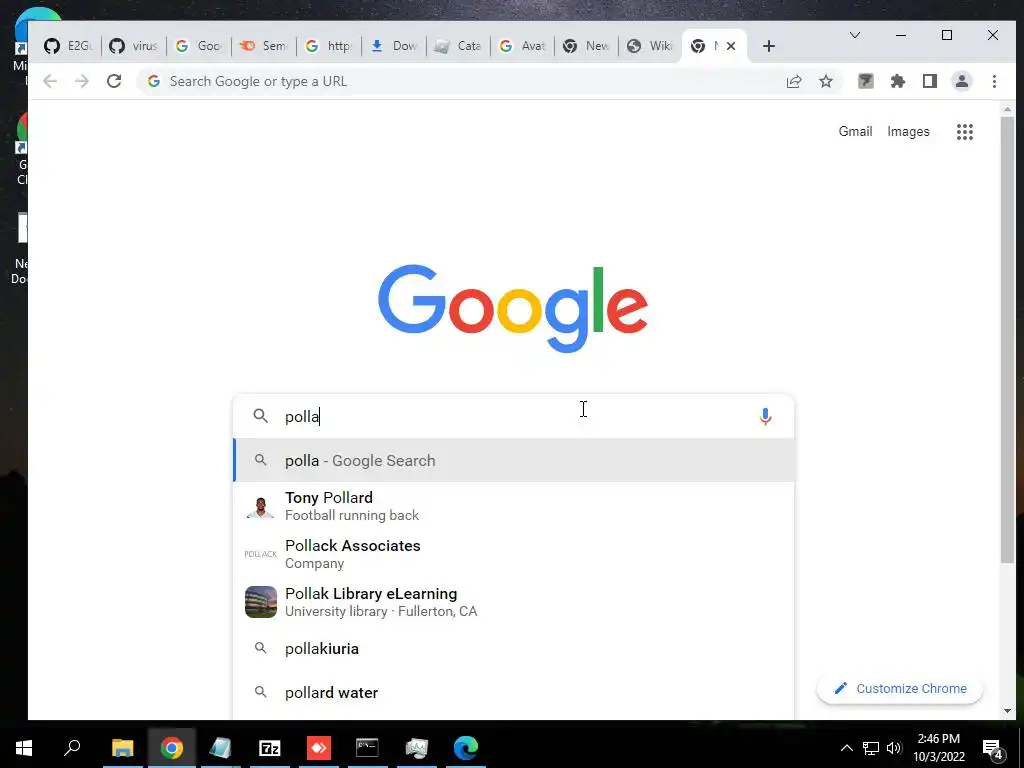Click the scrollbar down arrow

pos(1007,711)
